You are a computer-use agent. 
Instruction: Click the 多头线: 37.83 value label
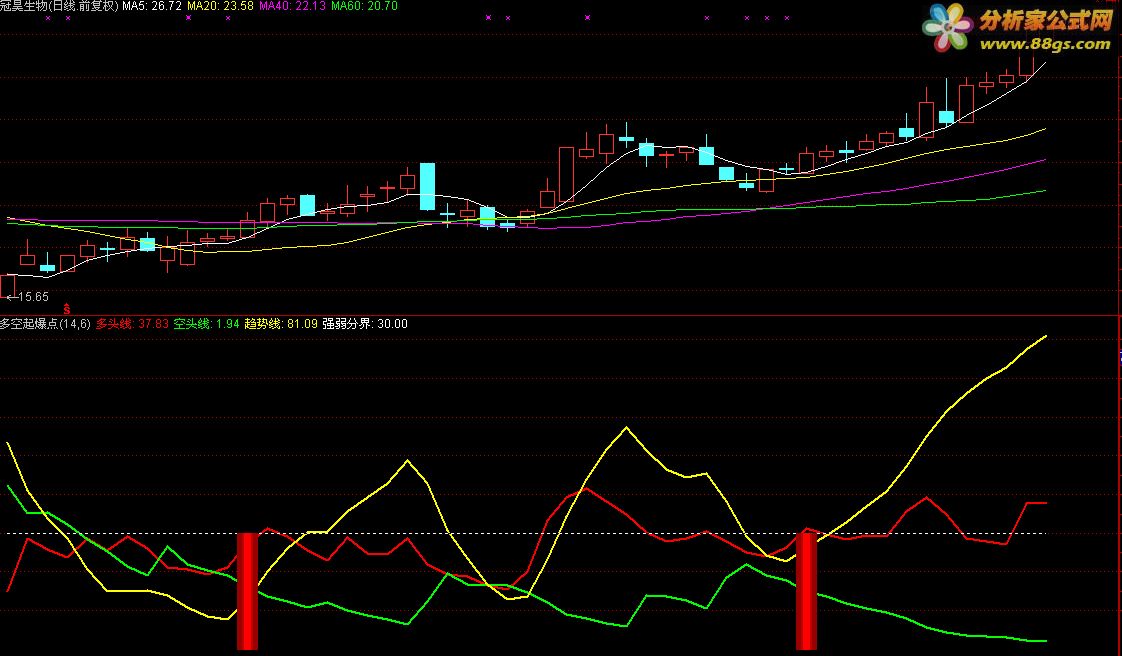tap(132, 324)
